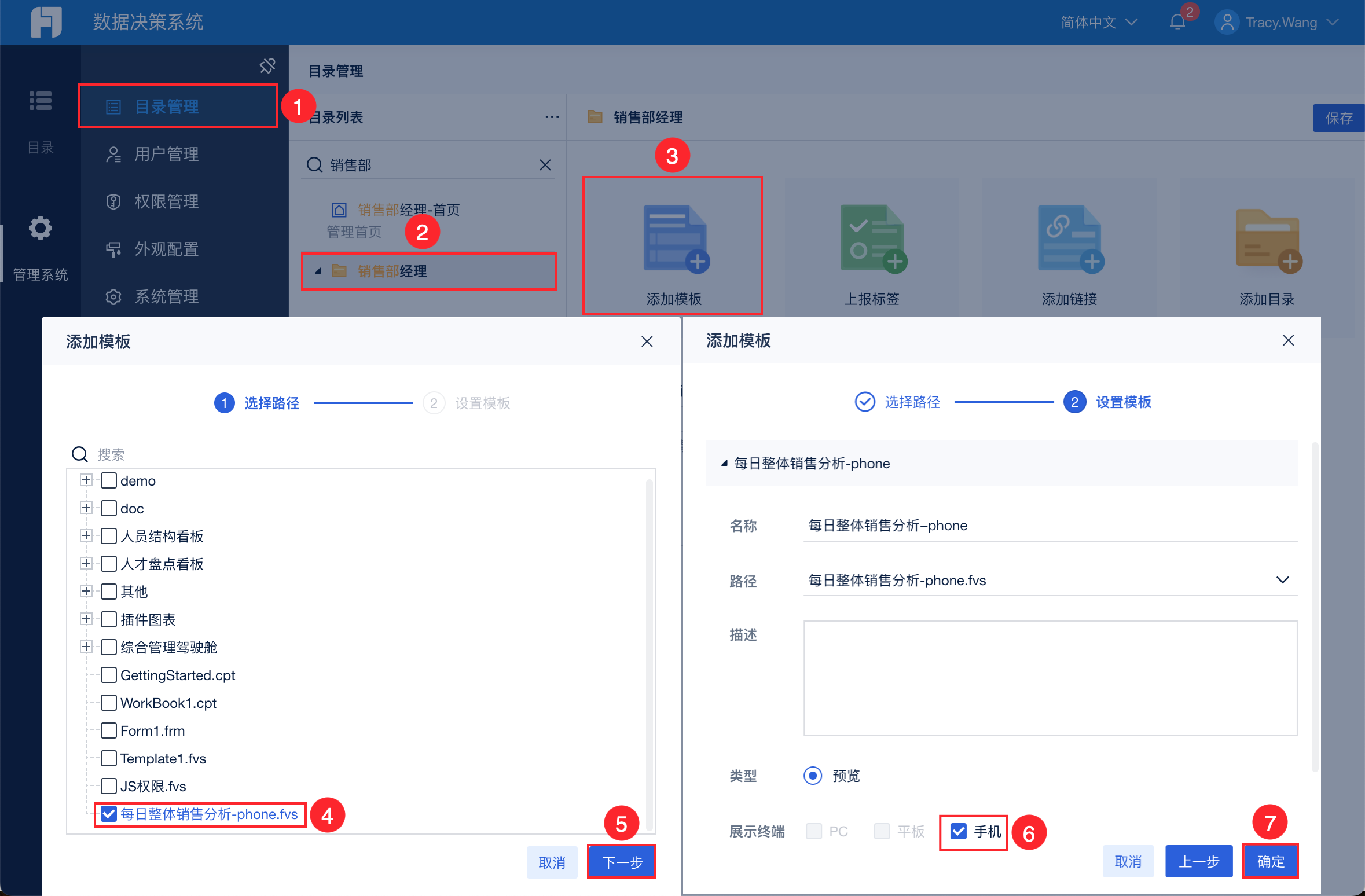Click the 描述 description text area
1365x896 pixels.
tap(1050, 678)
